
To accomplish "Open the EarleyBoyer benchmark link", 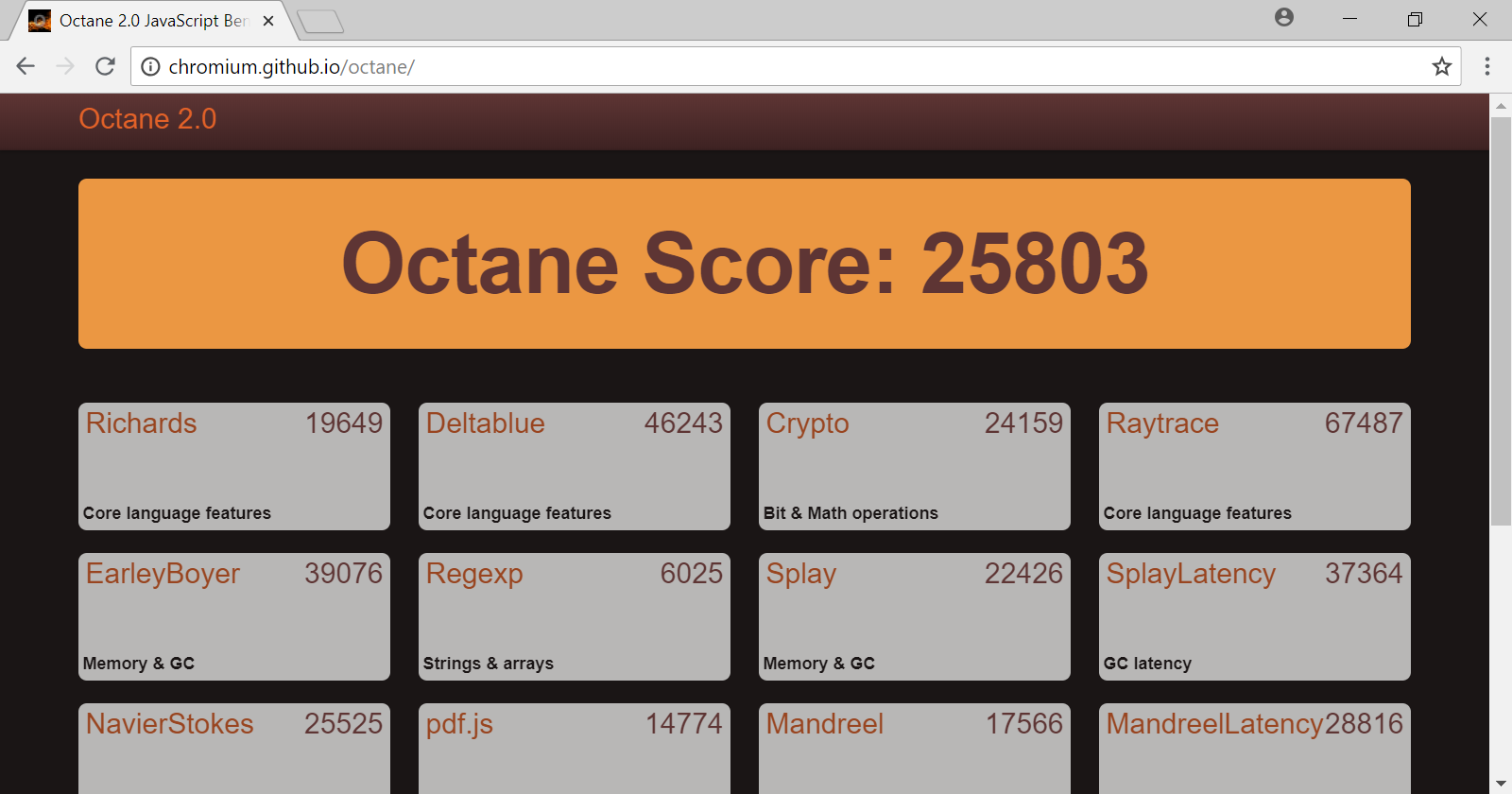I will [163, 575].
